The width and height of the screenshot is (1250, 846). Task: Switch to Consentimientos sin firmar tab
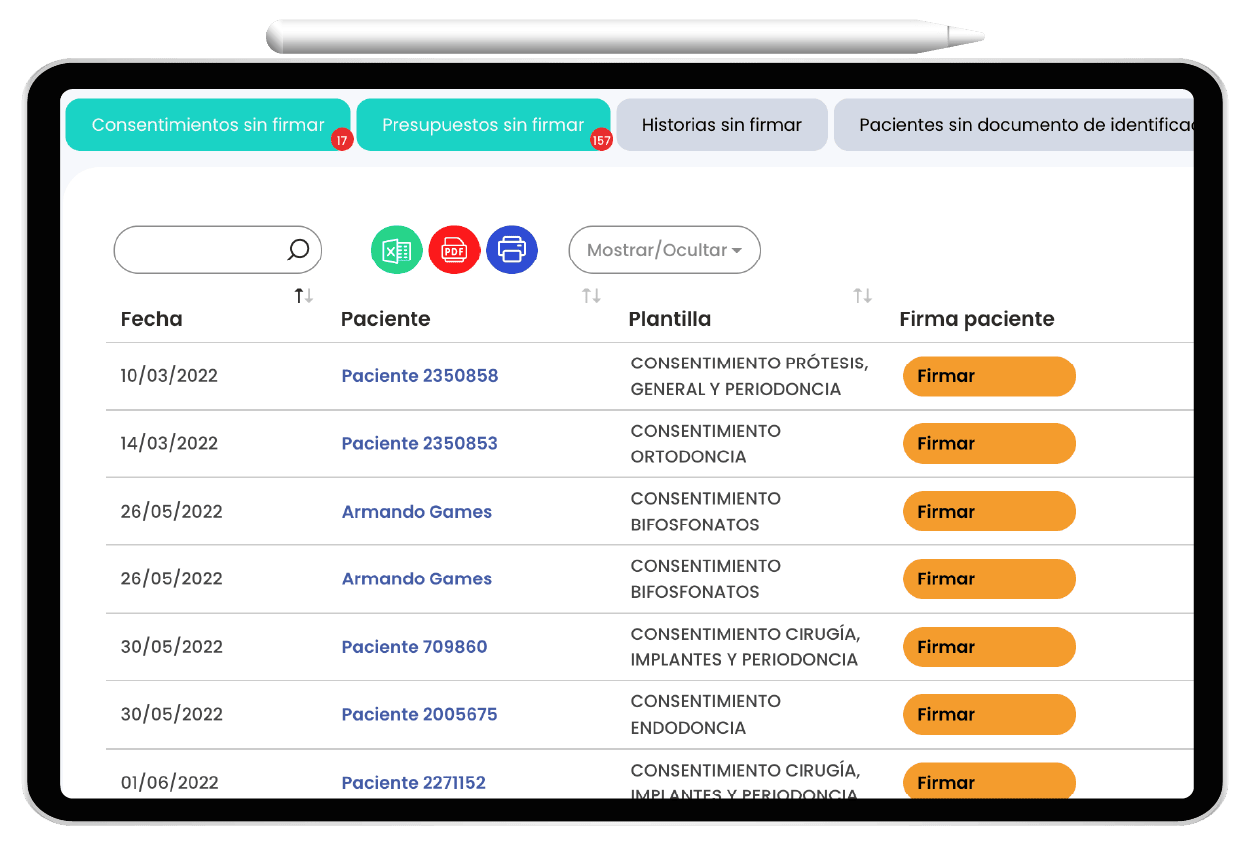208,125
